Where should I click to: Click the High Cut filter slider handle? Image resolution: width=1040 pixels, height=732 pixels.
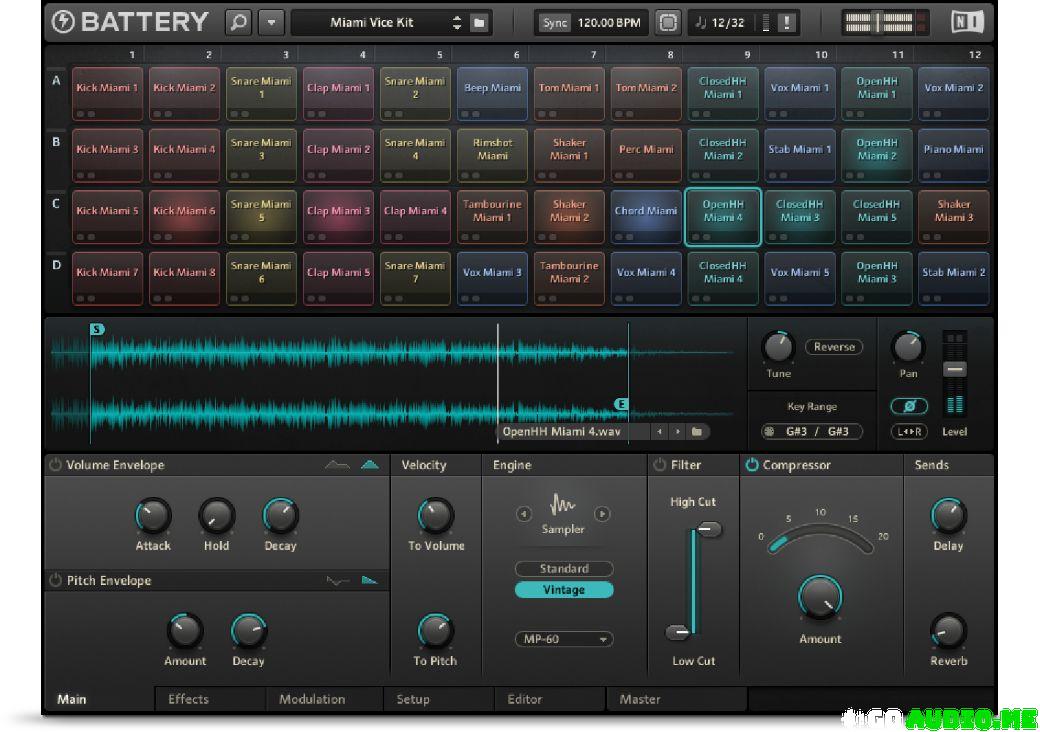pos(708,529)
